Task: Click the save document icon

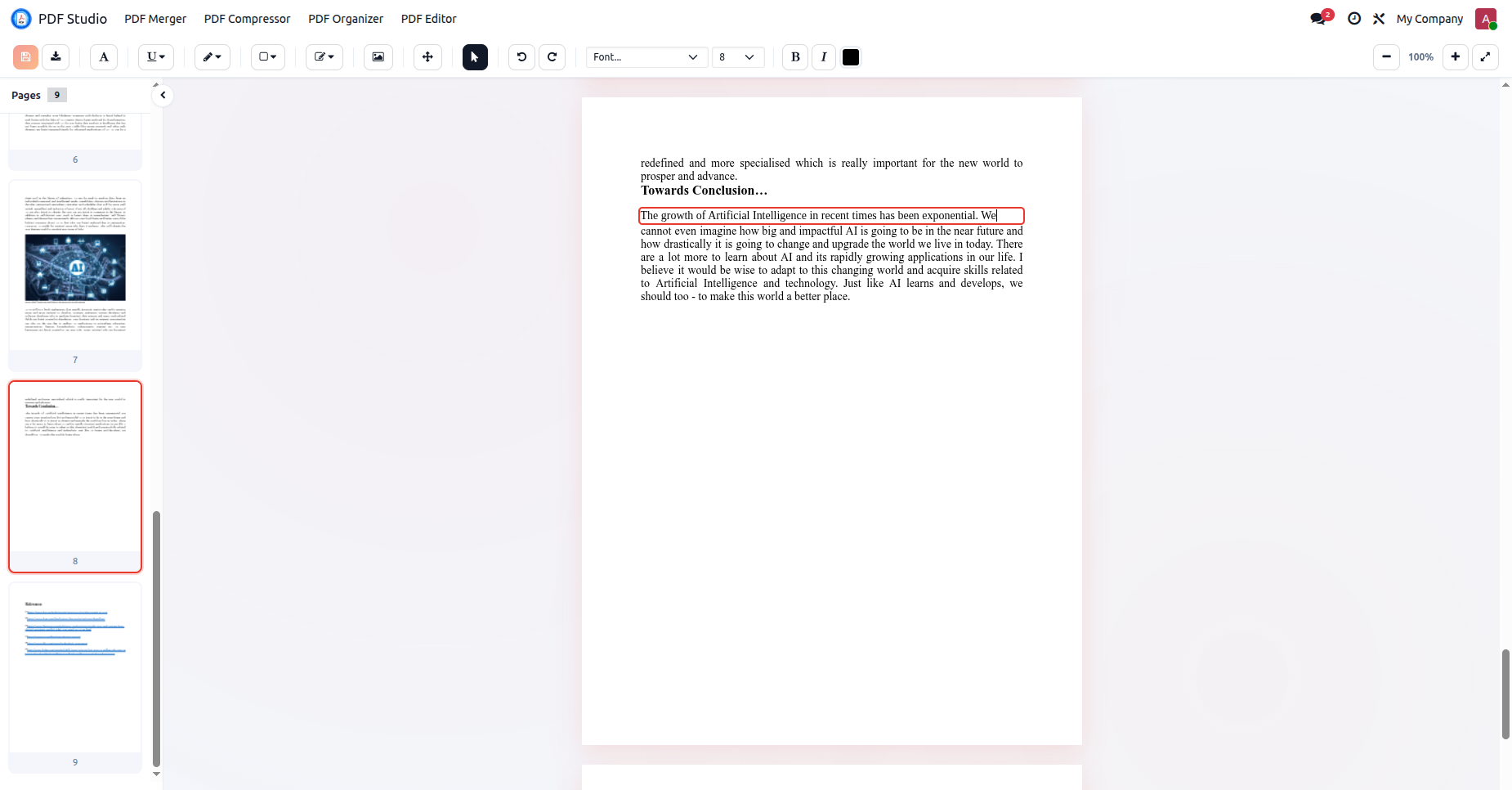Action: [25, 57]
